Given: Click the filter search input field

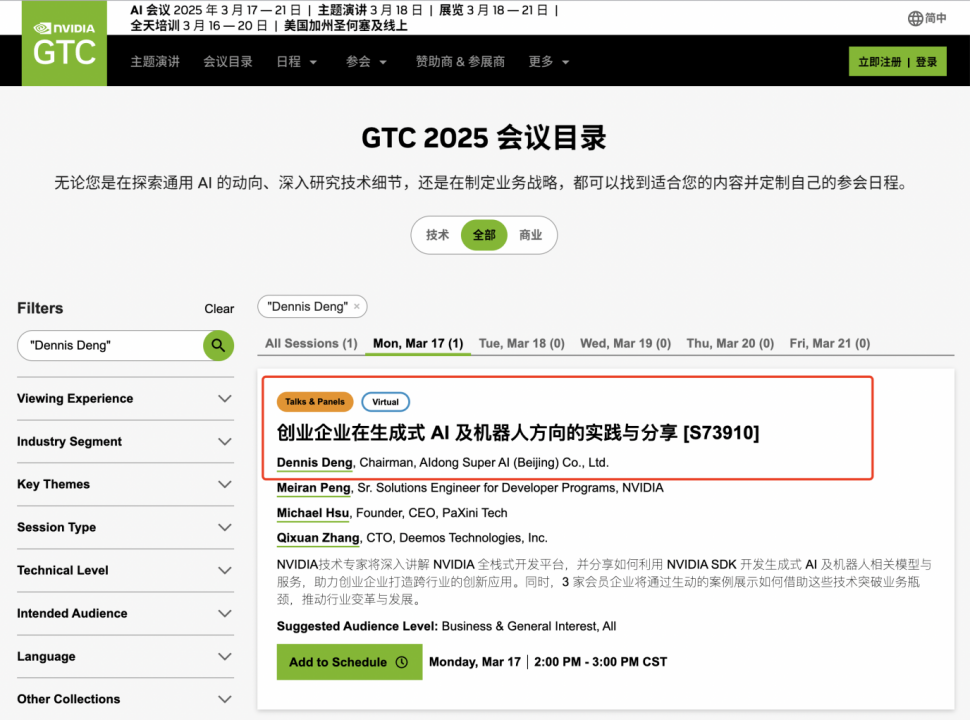Looking at the screenshot, I should pyautogui.click(x=110, y=346).
